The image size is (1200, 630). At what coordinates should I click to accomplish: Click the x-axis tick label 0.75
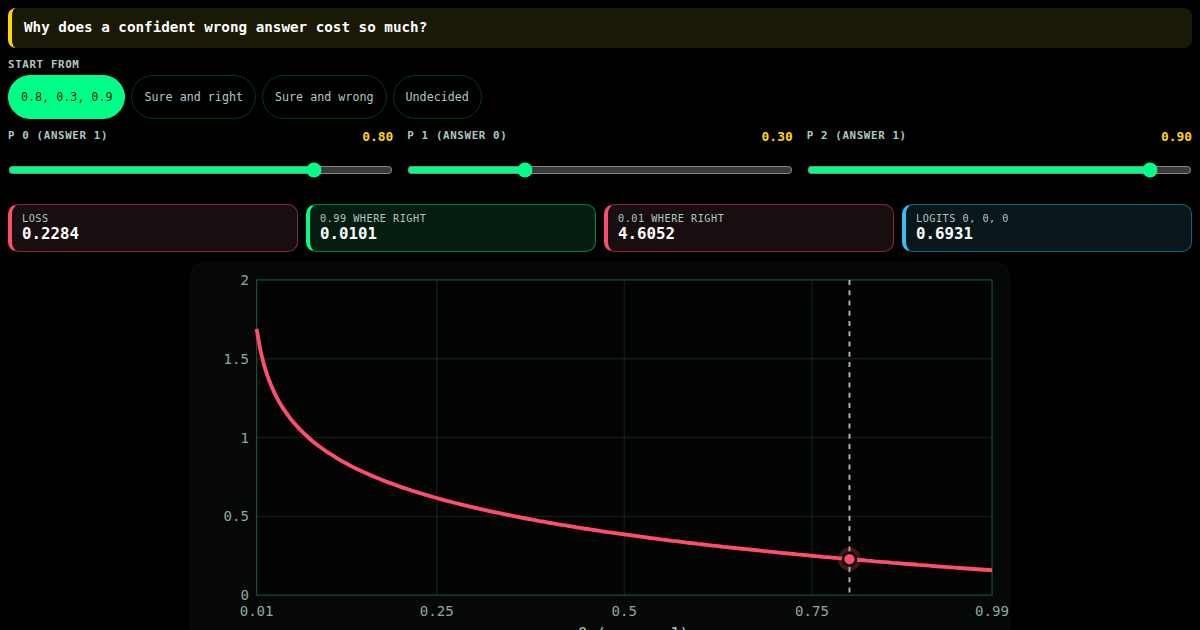coord(812,611)
